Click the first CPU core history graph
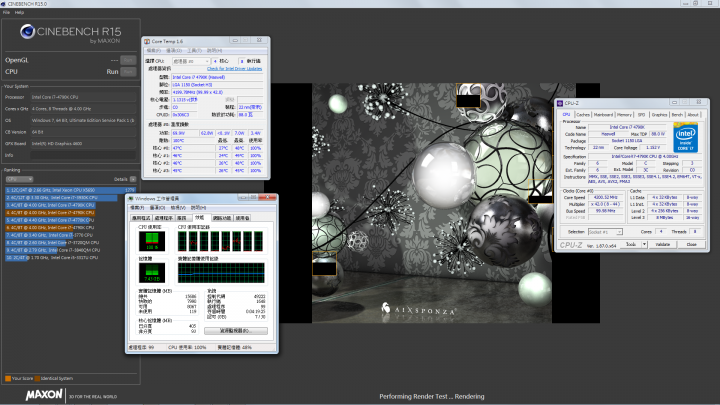The width and height of the screenshot is (720, 405). pos(182,242)
